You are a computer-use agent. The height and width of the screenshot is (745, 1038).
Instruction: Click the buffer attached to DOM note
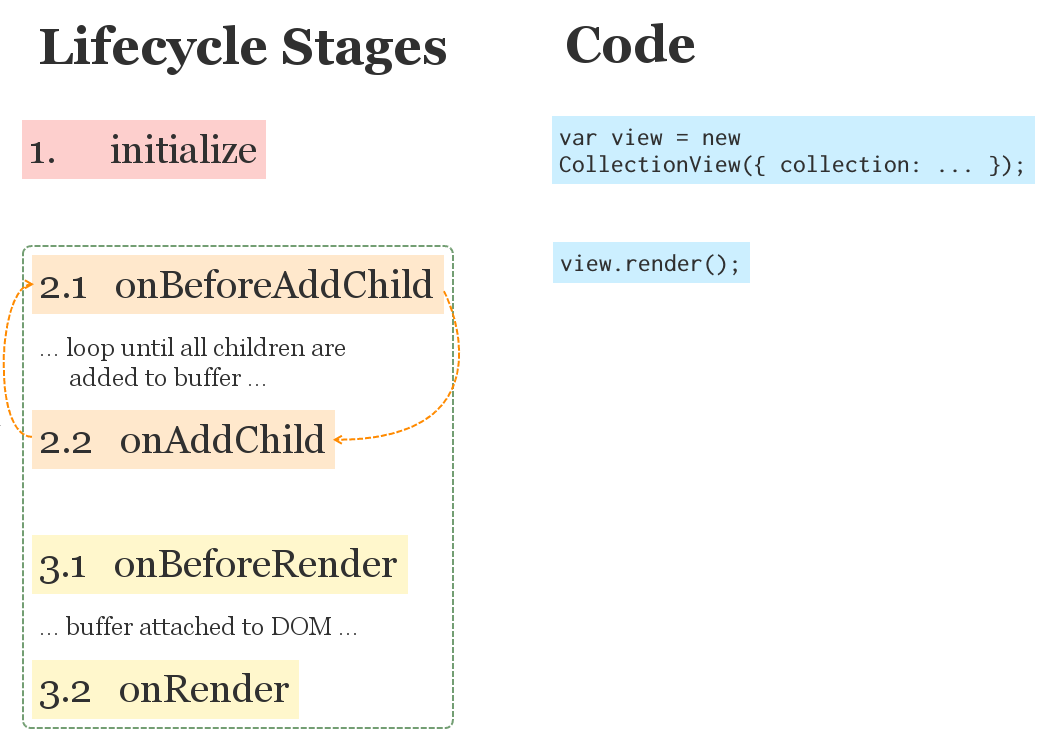198,626
